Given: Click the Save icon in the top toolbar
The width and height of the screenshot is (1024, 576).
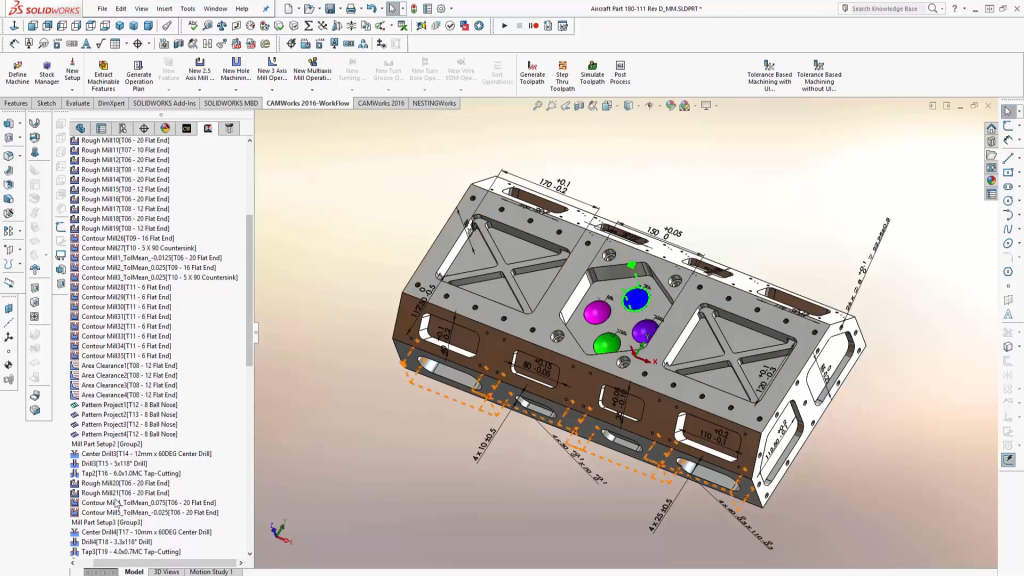Looking at the screenshot, I should point(330,8).
